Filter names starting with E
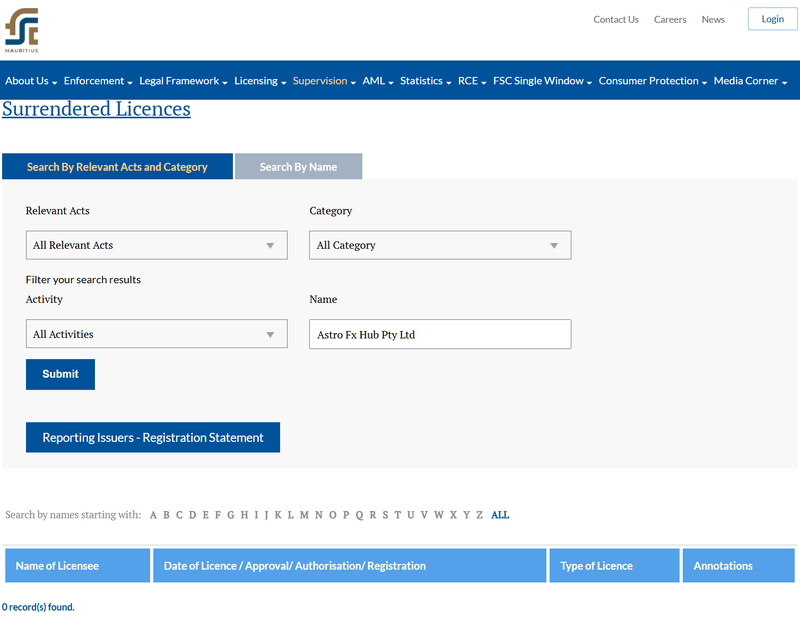This screenshot has width=800, height=618. (206, 515)
